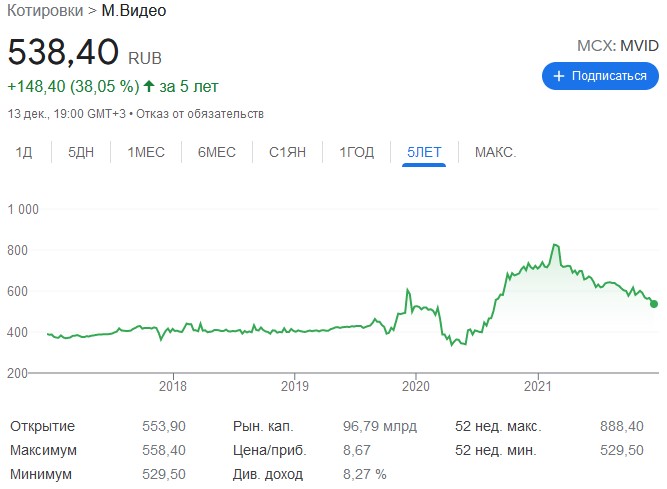
Task: Click the green current-price dot on chart
Action: (654, 304)
